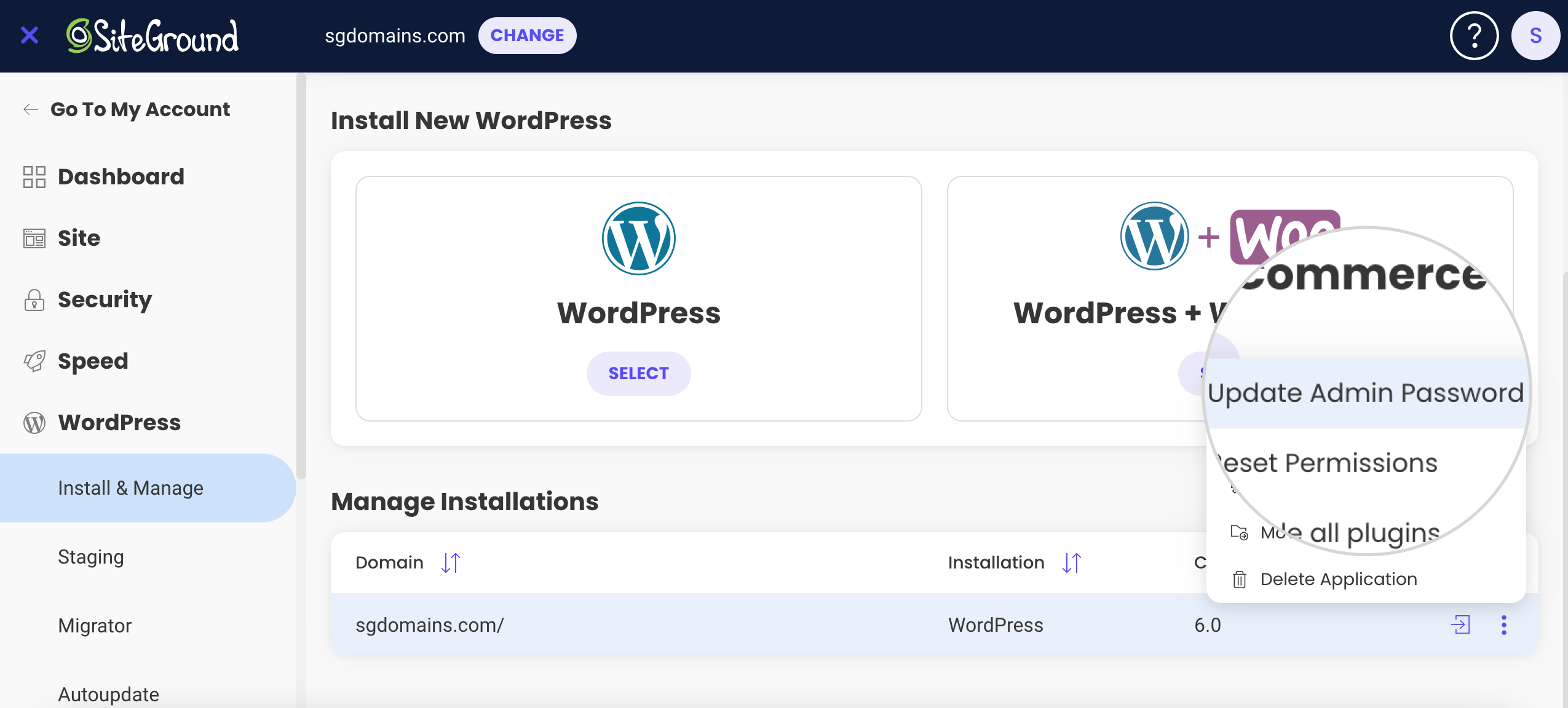Click the version 6.0 cell
This screenshot has width=1568, height=708.
1208,625
